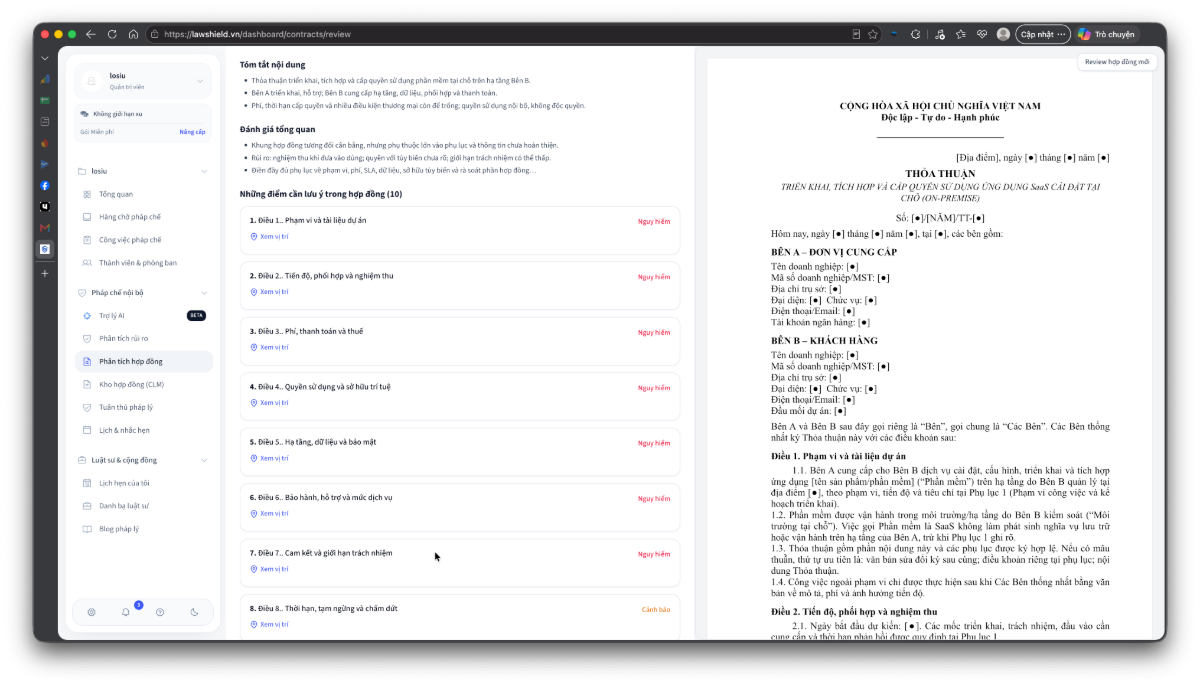Open the browser essentials heart-pulse icon
This screenshot has height=686, width=1200.
(982, 34)
